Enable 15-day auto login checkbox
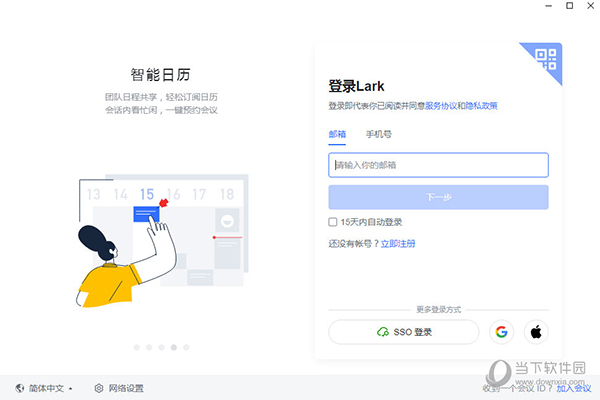 pos(333,222)
